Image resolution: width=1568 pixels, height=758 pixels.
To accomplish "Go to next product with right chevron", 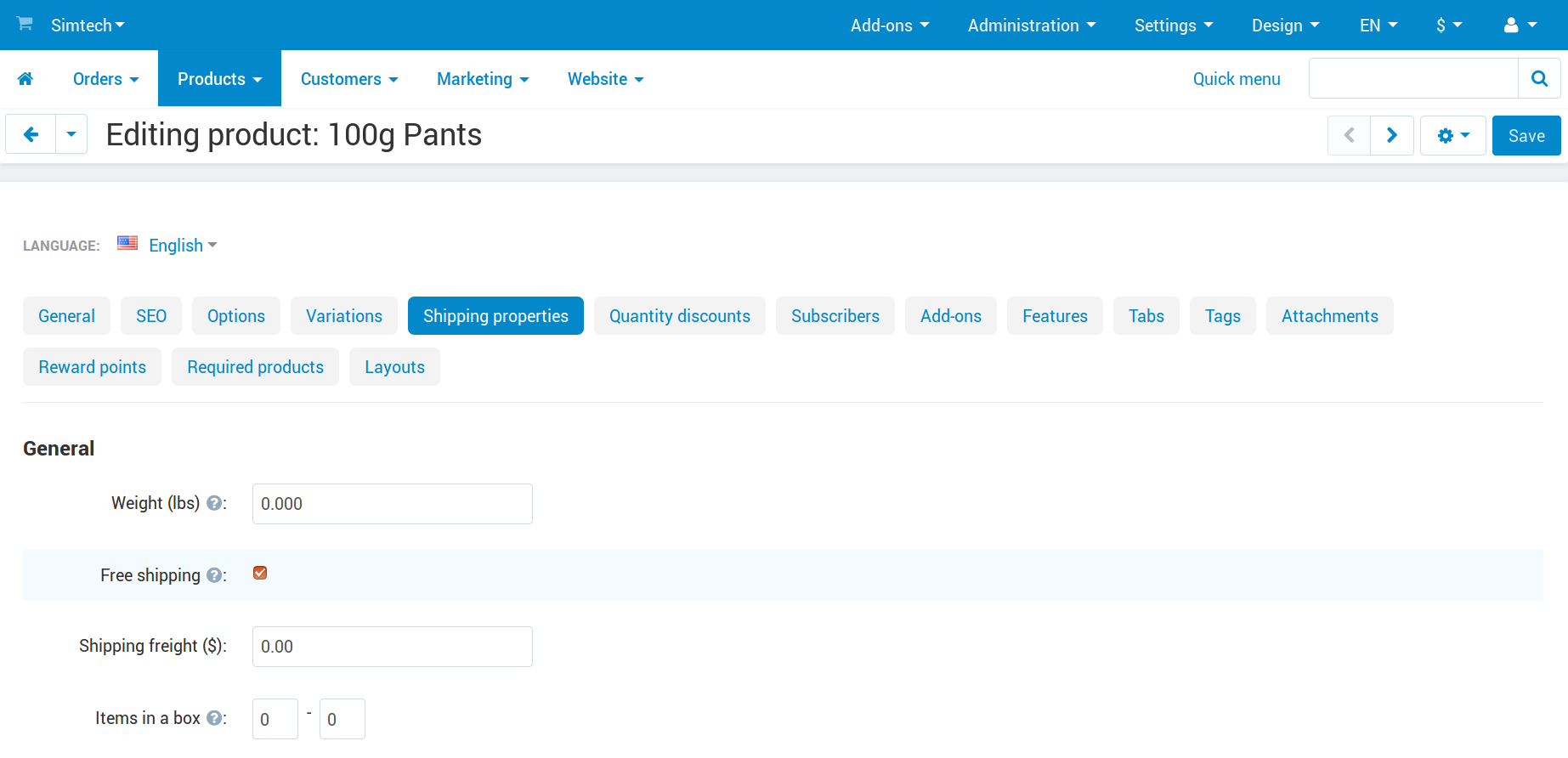I will click(1392, 136).
